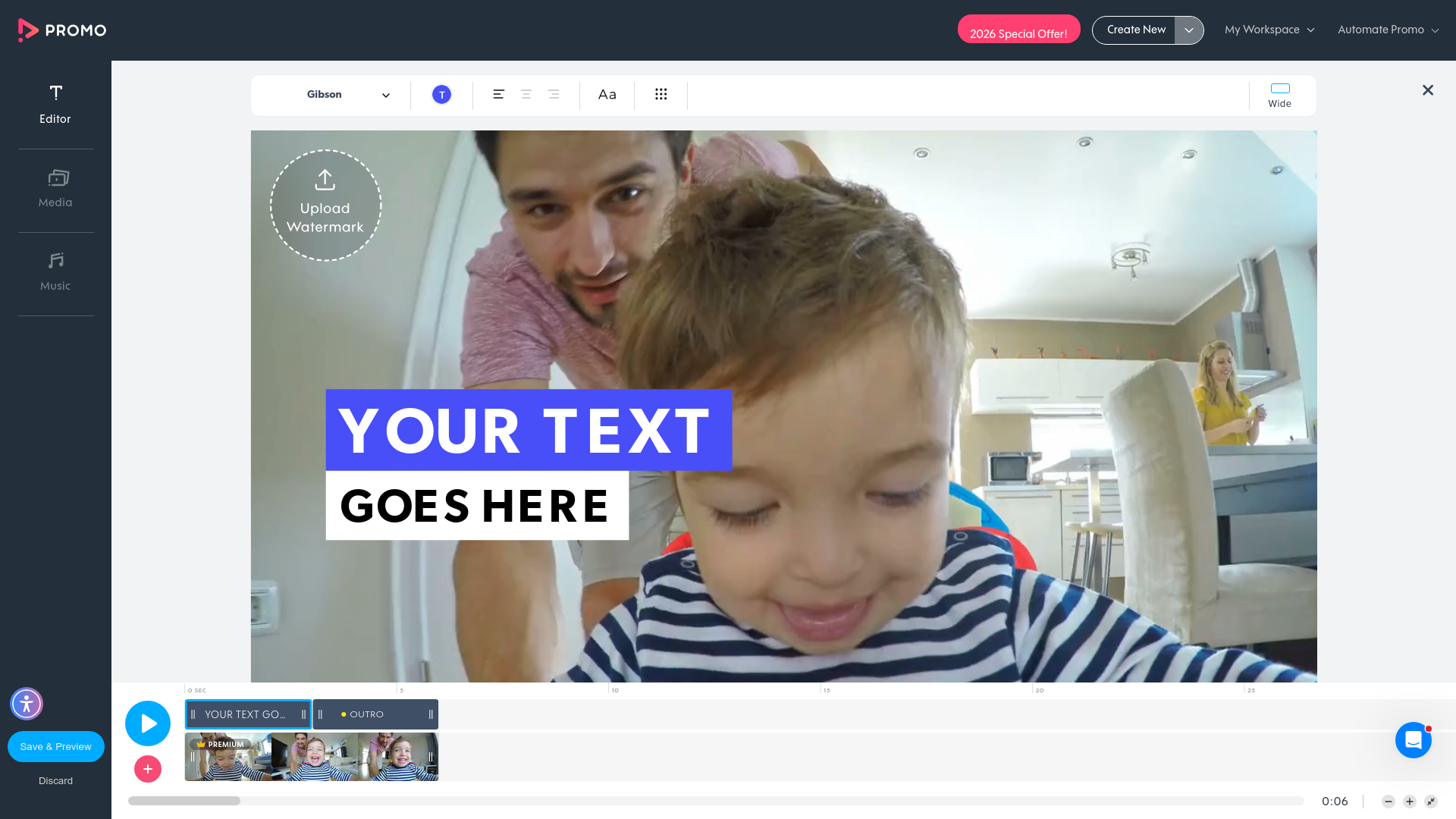Apply right text alignment

[x=554, y=94]
